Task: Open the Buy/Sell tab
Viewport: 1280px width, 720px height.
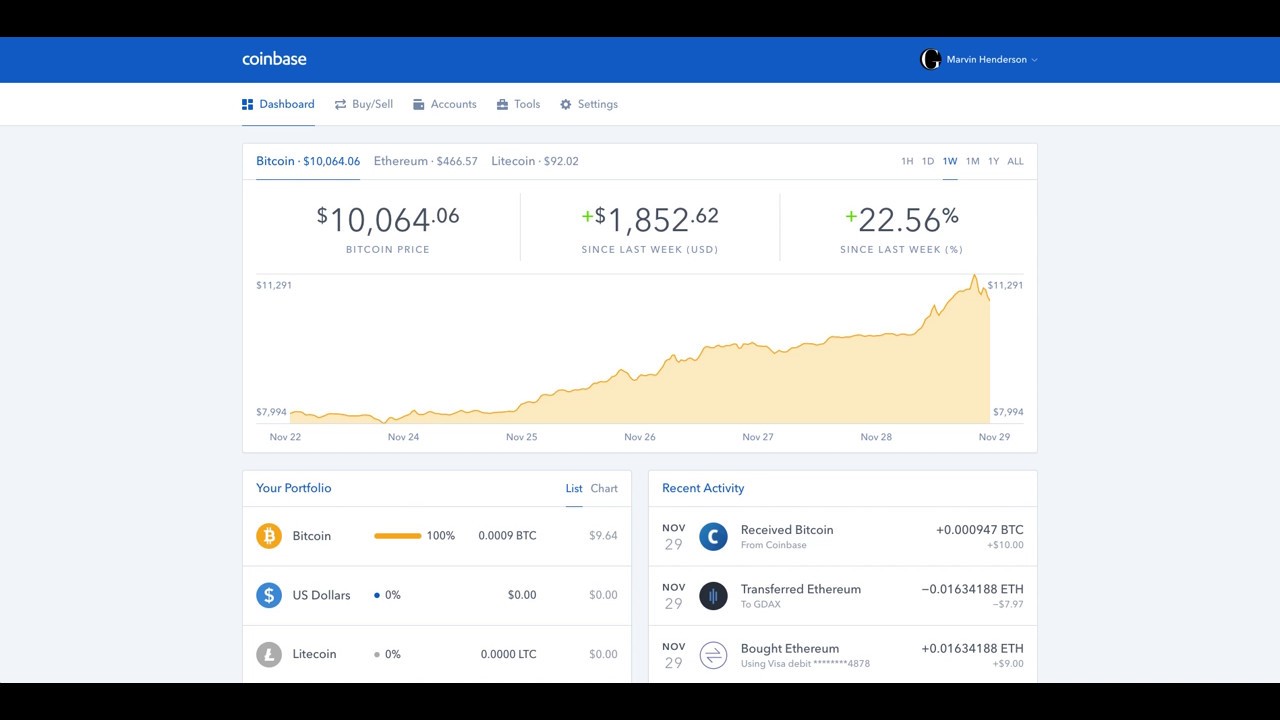Action: click(x=364, y=104)
